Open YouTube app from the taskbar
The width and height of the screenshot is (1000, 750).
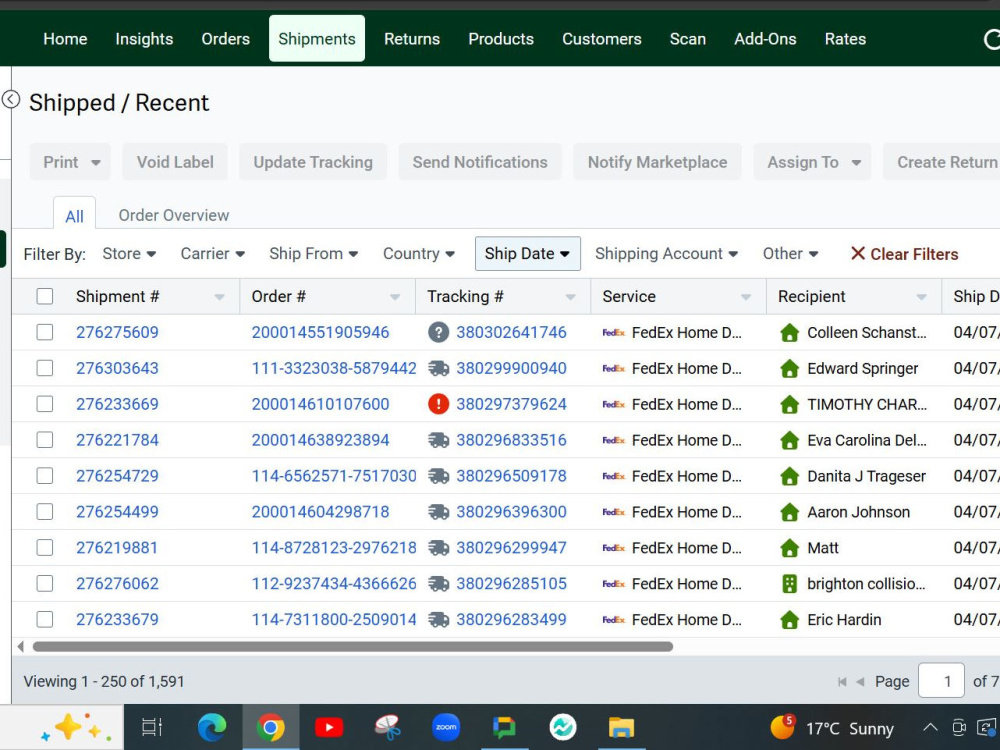[329, 728]
